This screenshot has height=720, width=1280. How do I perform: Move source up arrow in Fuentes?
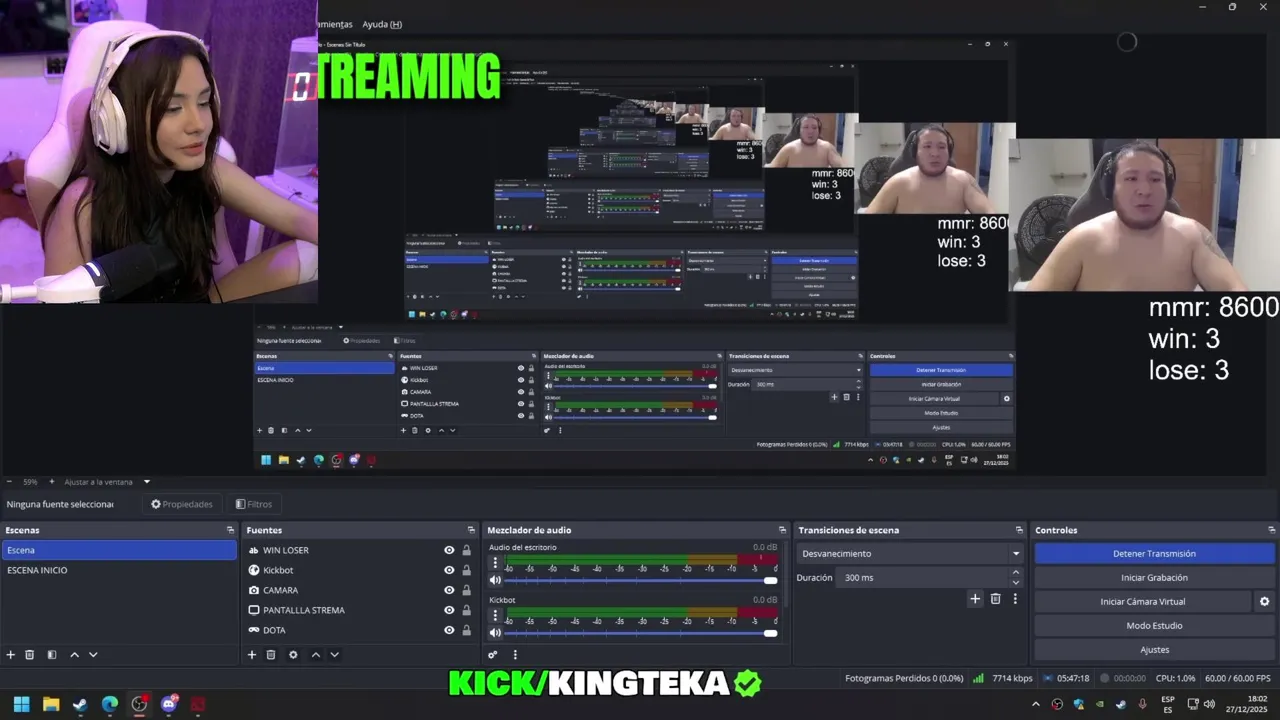pyautogui.click(x=316, y=655)
